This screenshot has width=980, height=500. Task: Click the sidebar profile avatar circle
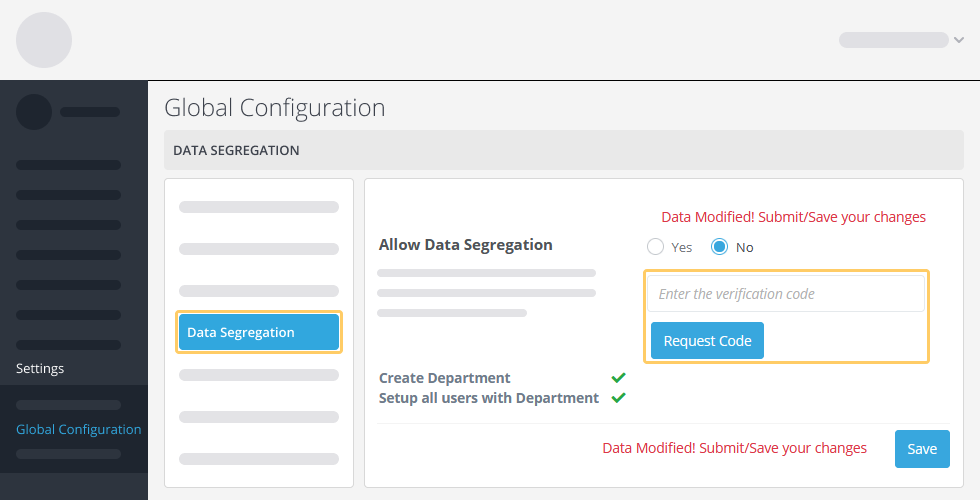[x=34, y=112]
